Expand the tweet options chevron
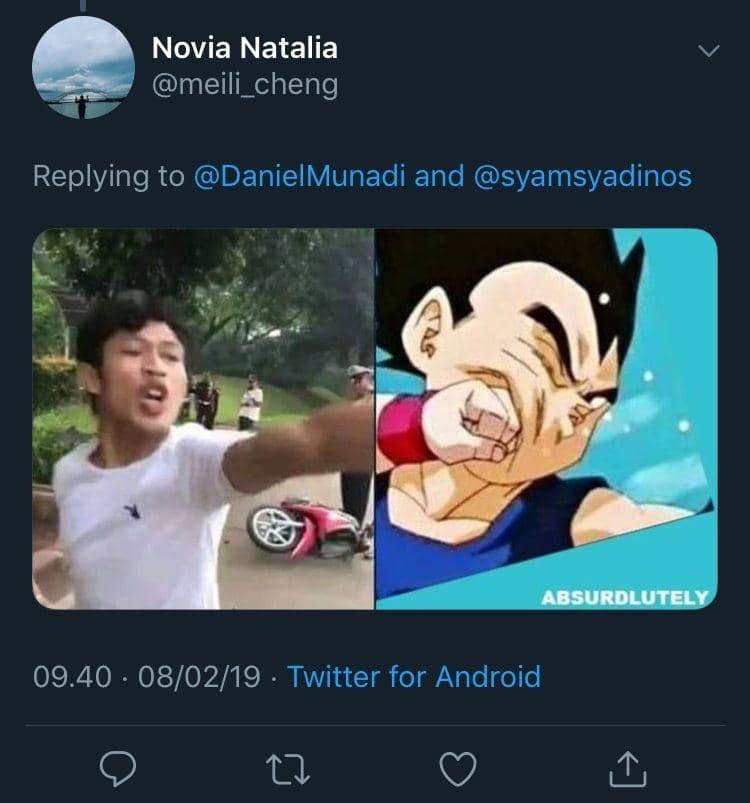 tap(708, 50)
